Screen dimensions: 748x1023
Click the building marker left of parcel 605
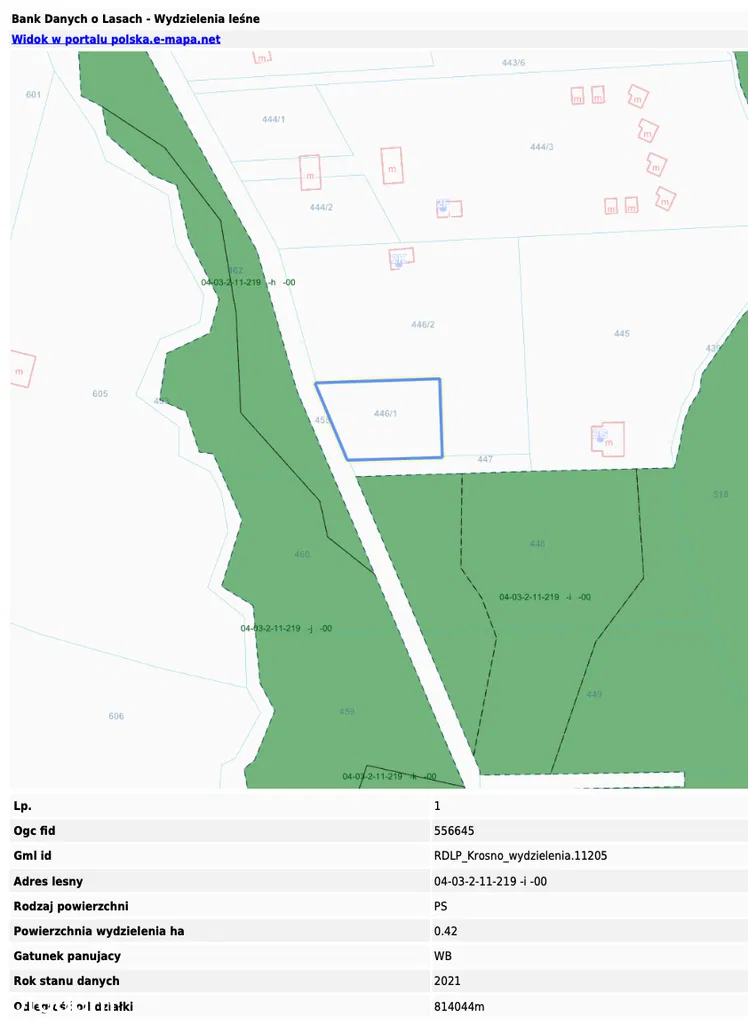tap(22, 370)
